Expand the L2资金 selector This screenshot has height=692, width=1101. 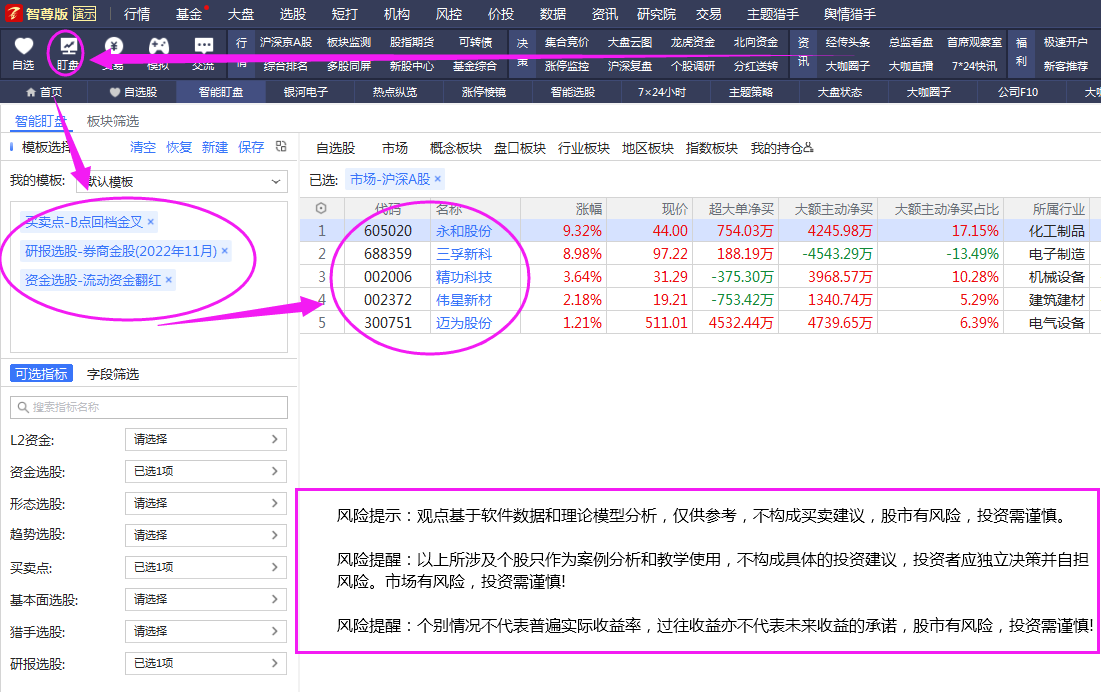(x=206, y=439)
